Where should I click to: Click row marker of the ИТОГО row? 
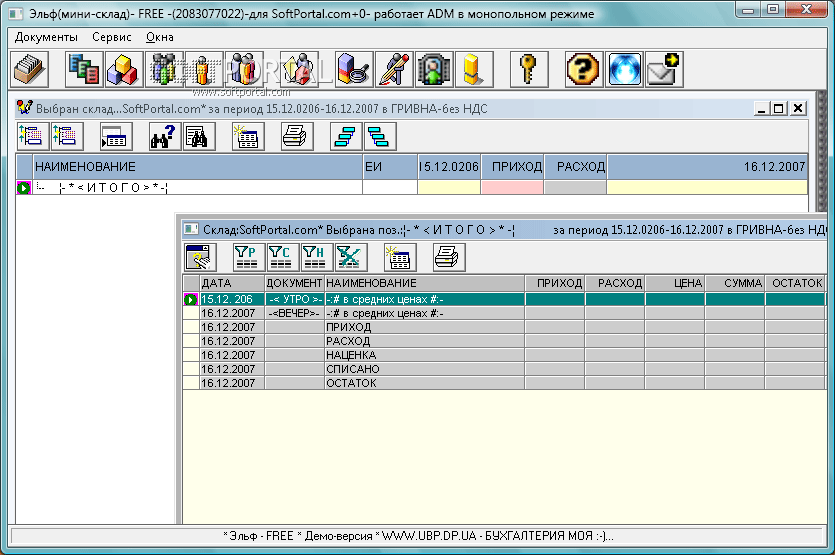pos(24,187)
